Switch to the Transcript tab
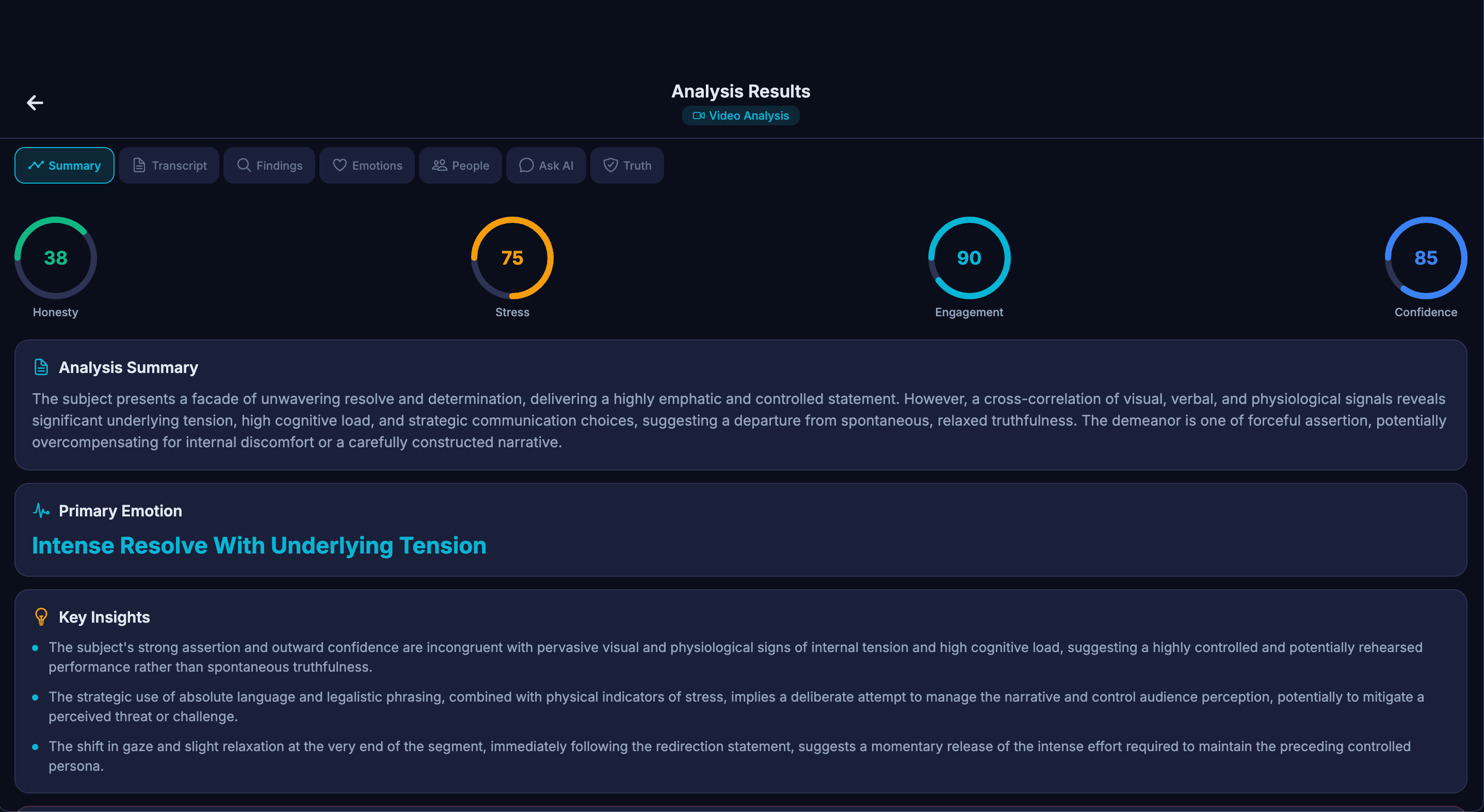1484x812 pixels. [x=169, y=165]
